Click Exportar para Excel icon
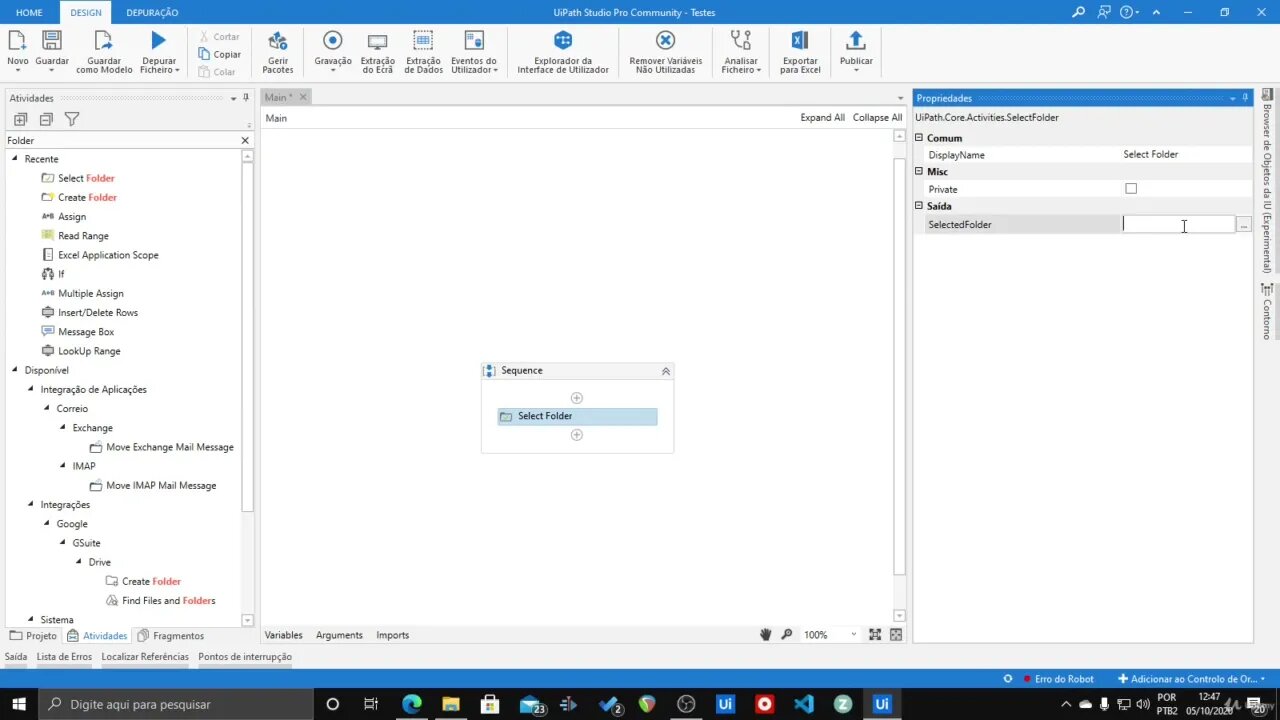 (x=800, y=41)
